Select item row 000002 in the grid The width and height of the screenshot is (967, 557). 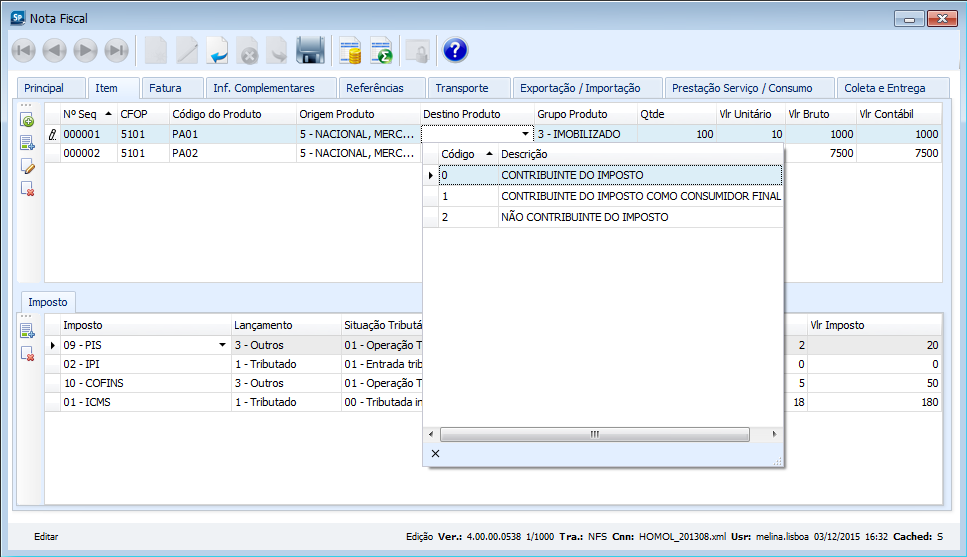(x=82, y=153)
